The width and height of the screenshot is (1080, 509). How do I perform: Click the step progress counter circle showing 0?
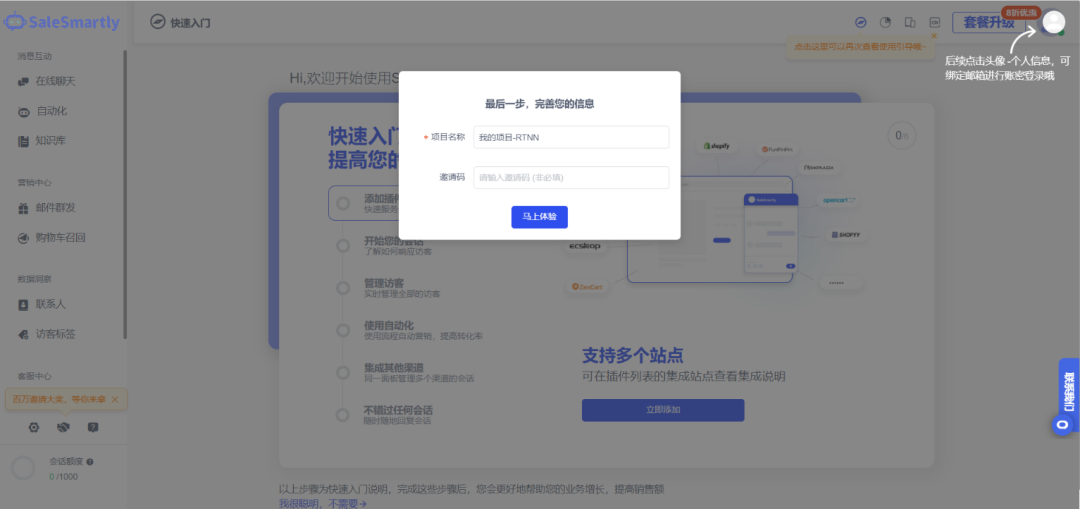902,136
